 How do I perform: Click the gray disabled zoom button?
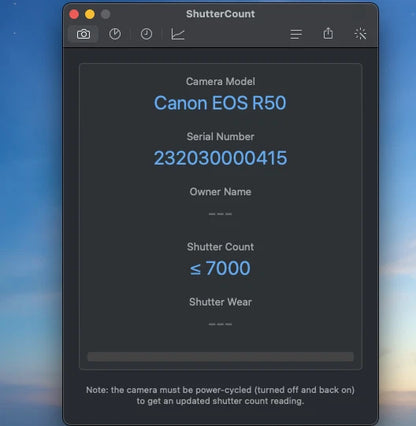[x=105, y=14]
